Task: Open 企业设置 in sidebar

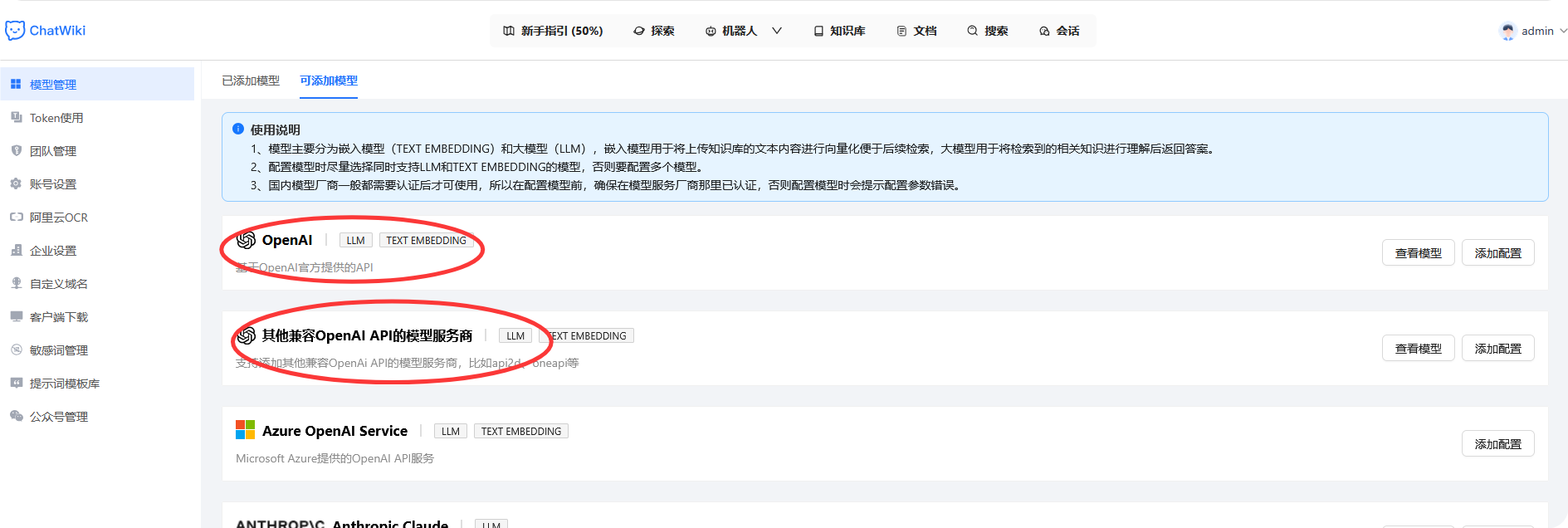Action: click(x=97, y=250)
